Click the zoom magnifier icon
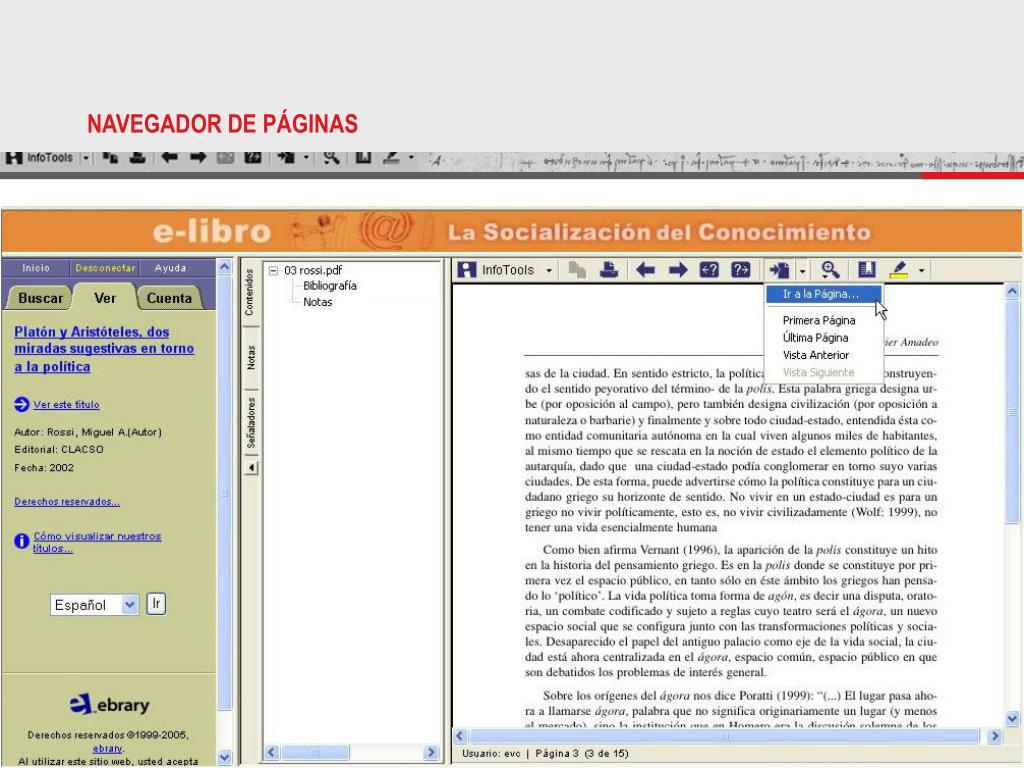The width and height of the screenshot is (1024, 768). 829,270
